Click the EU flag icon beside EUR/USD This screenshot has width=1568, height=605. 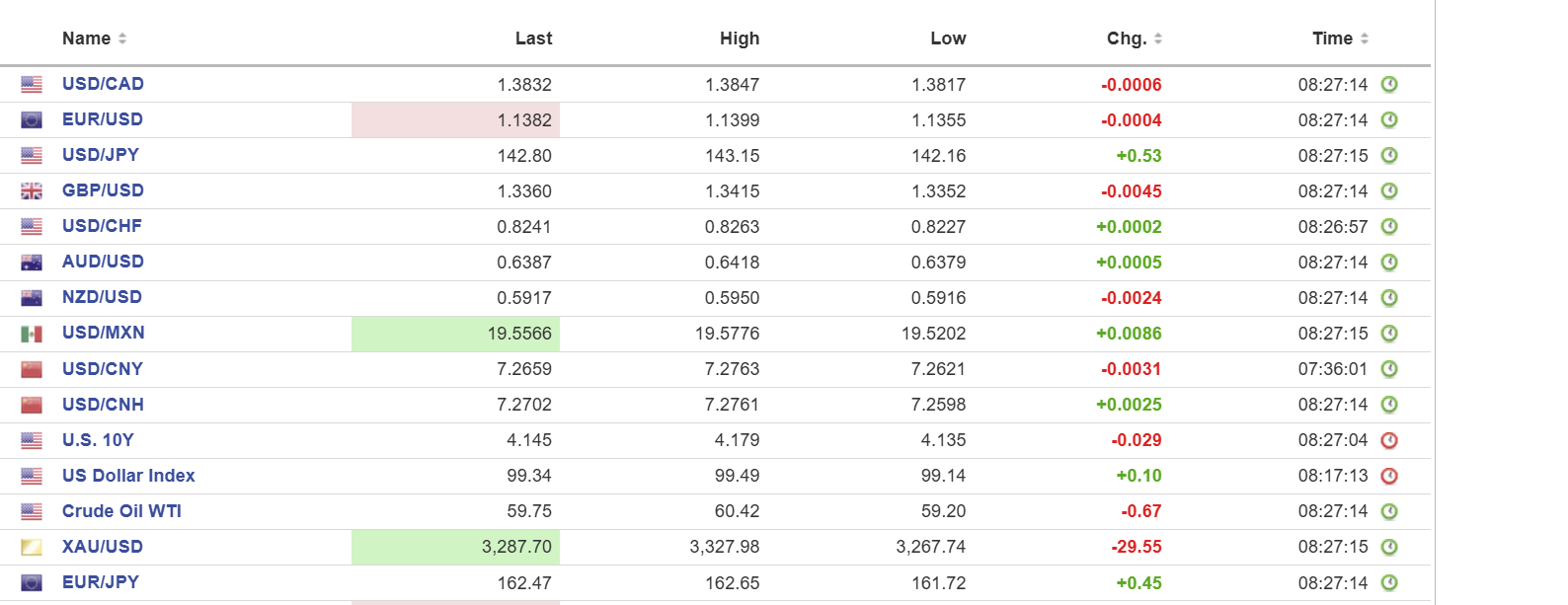(x=32, y=120)
